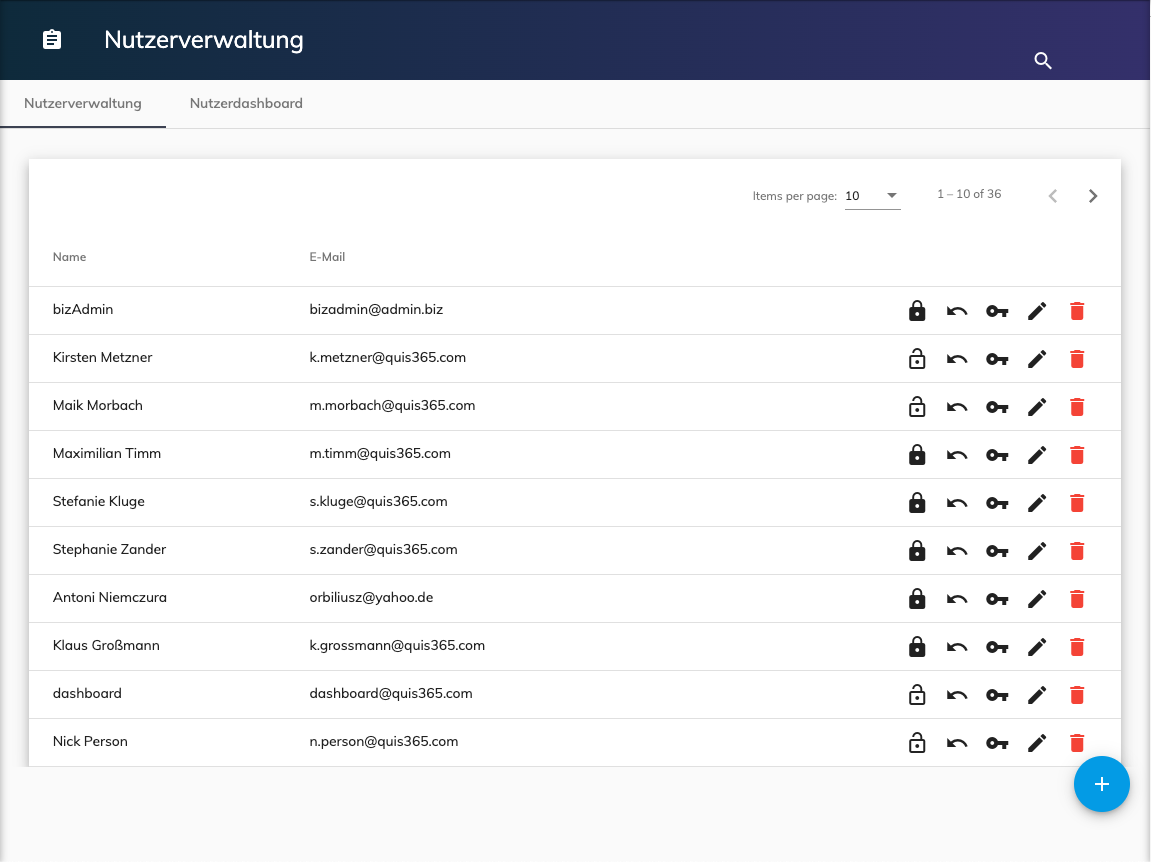This screenshot has height=862, width=1151.
Task: Select email n.person@quis365.com
Action: pyautogui.click(x=384, y=742)
